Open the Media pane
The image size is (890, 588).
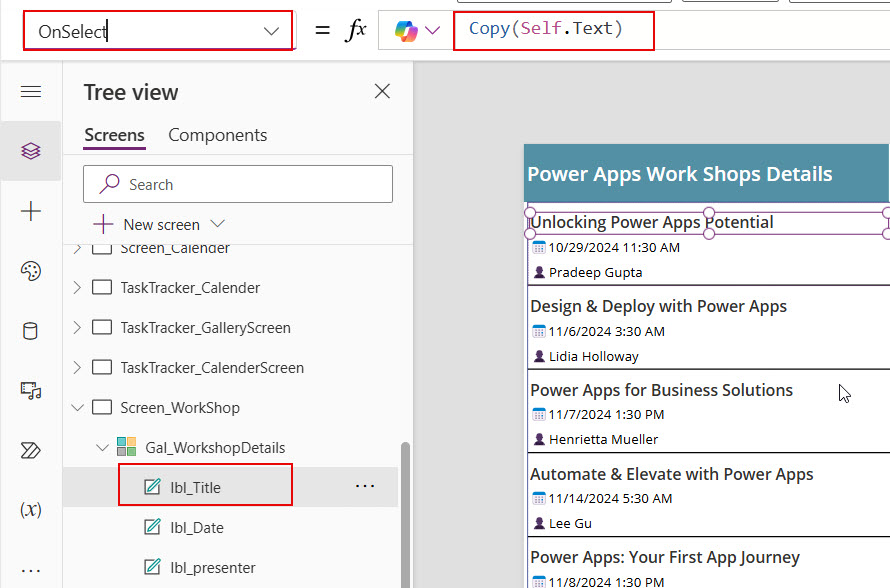coord(31,390)
